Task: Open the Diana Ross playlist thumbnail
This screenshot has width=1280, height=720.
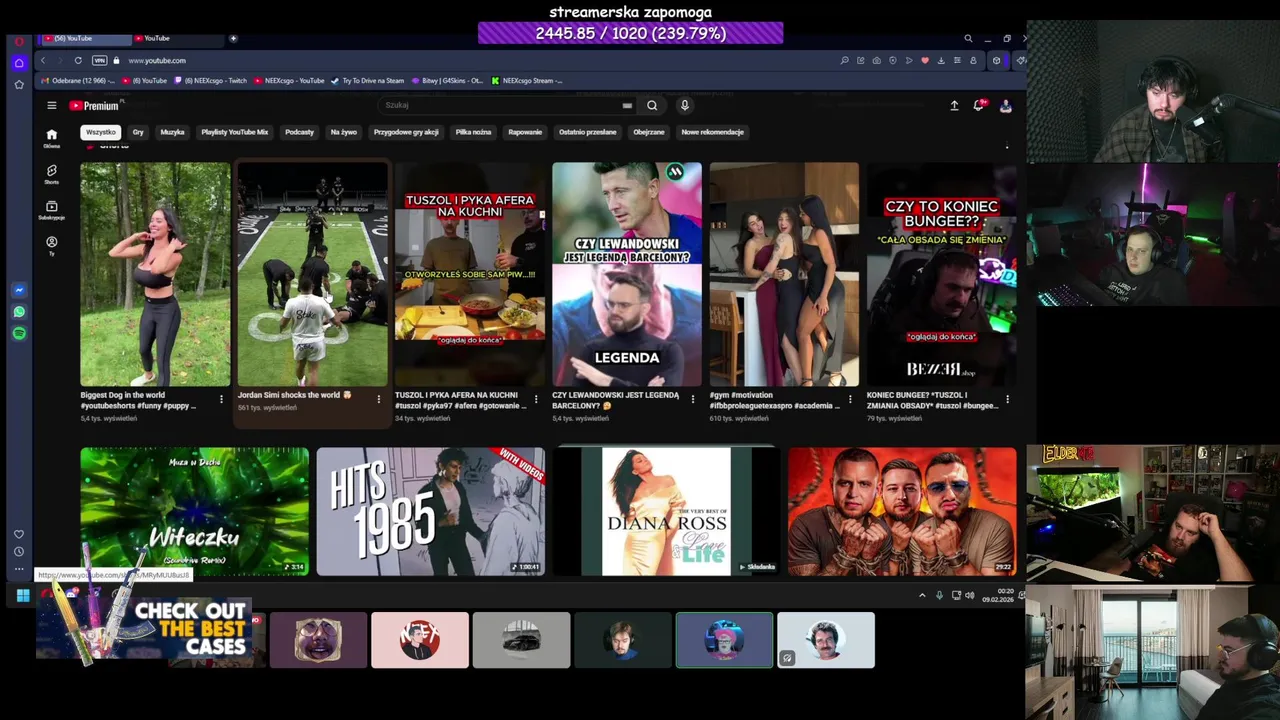Action: 666,511
